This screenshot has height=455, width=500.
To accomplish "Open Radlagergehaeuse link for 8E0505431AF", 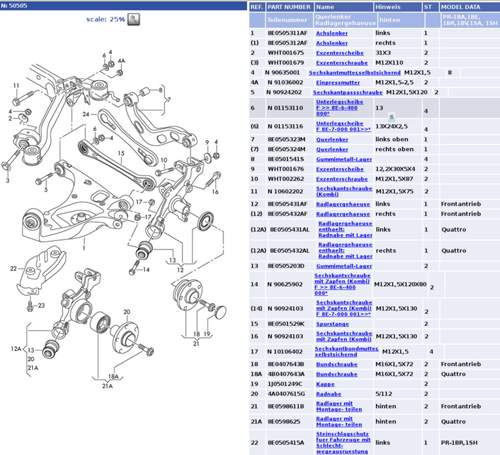I will tap(343, 204).
